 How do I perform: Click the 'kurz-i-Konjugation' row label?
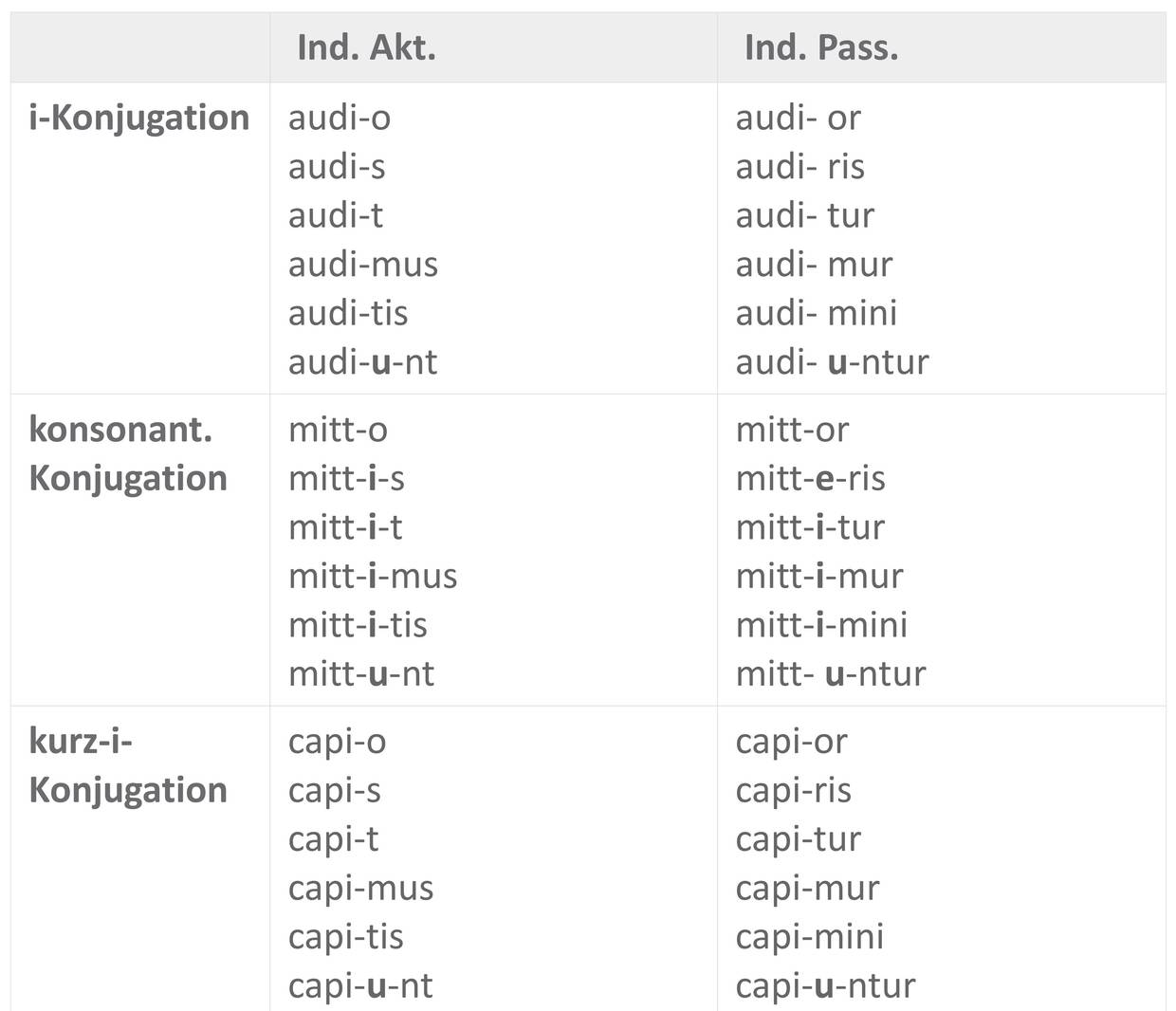point(128,765)
